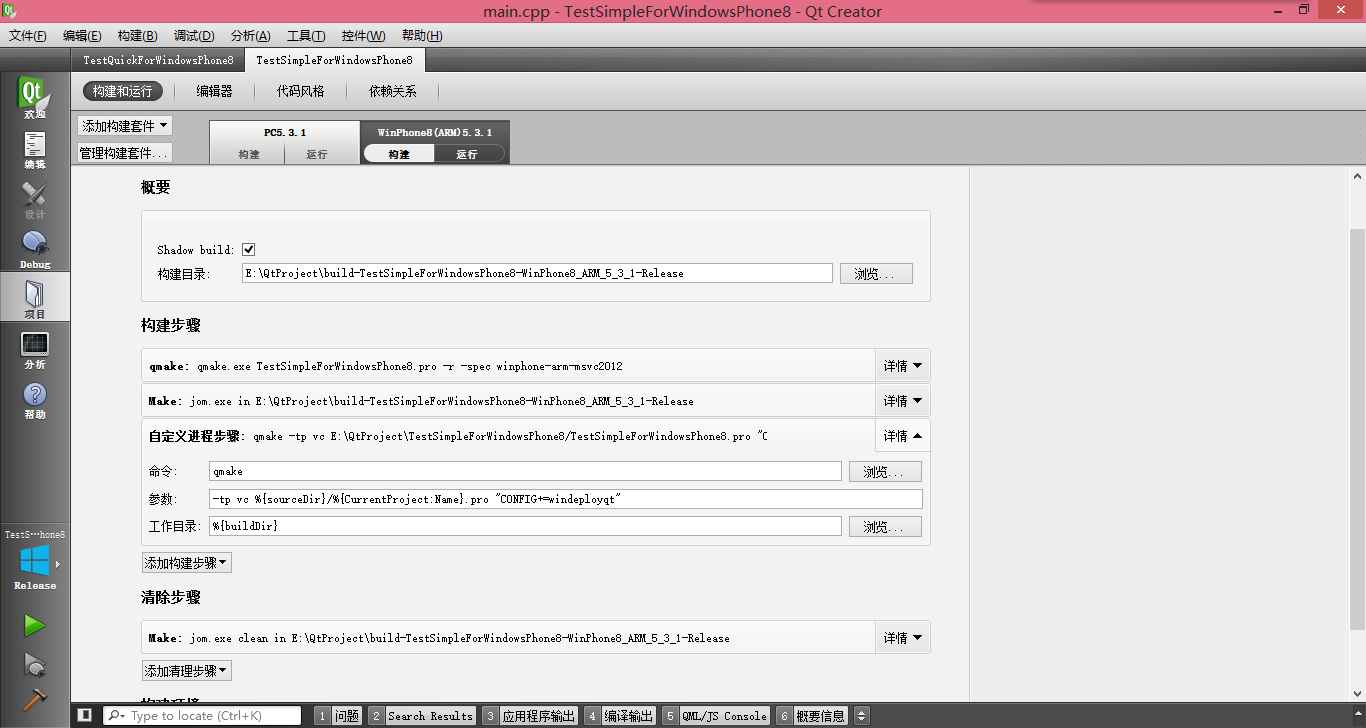
Task: Click Browse next to build directory
Action: click(876, 273)
